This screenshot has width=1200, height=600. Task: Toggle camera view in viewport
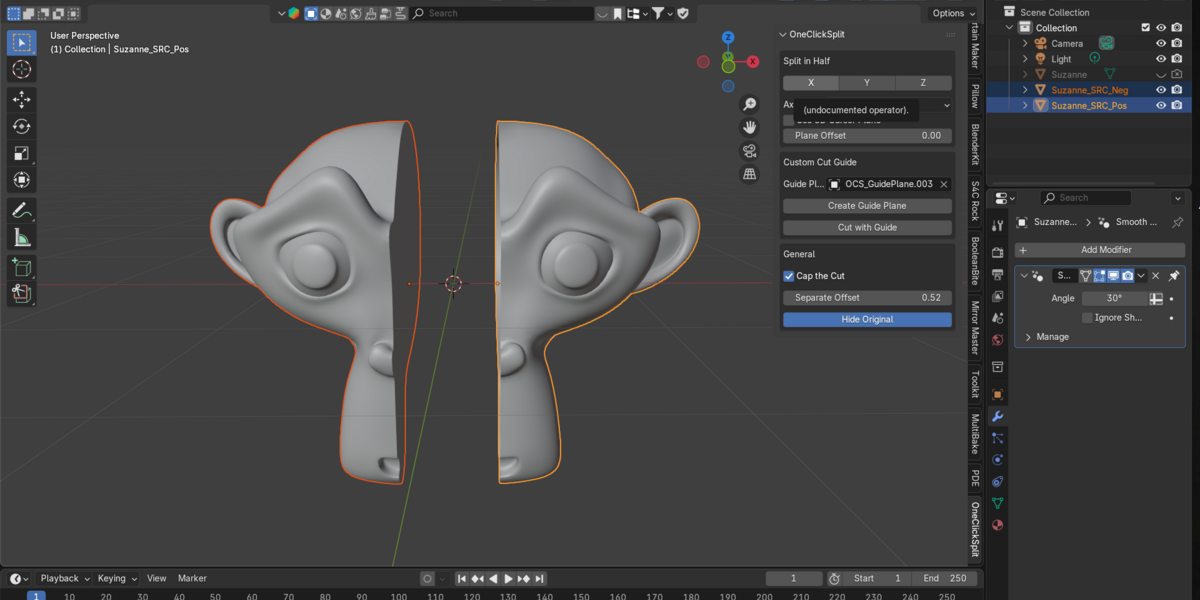click(749, 151)
